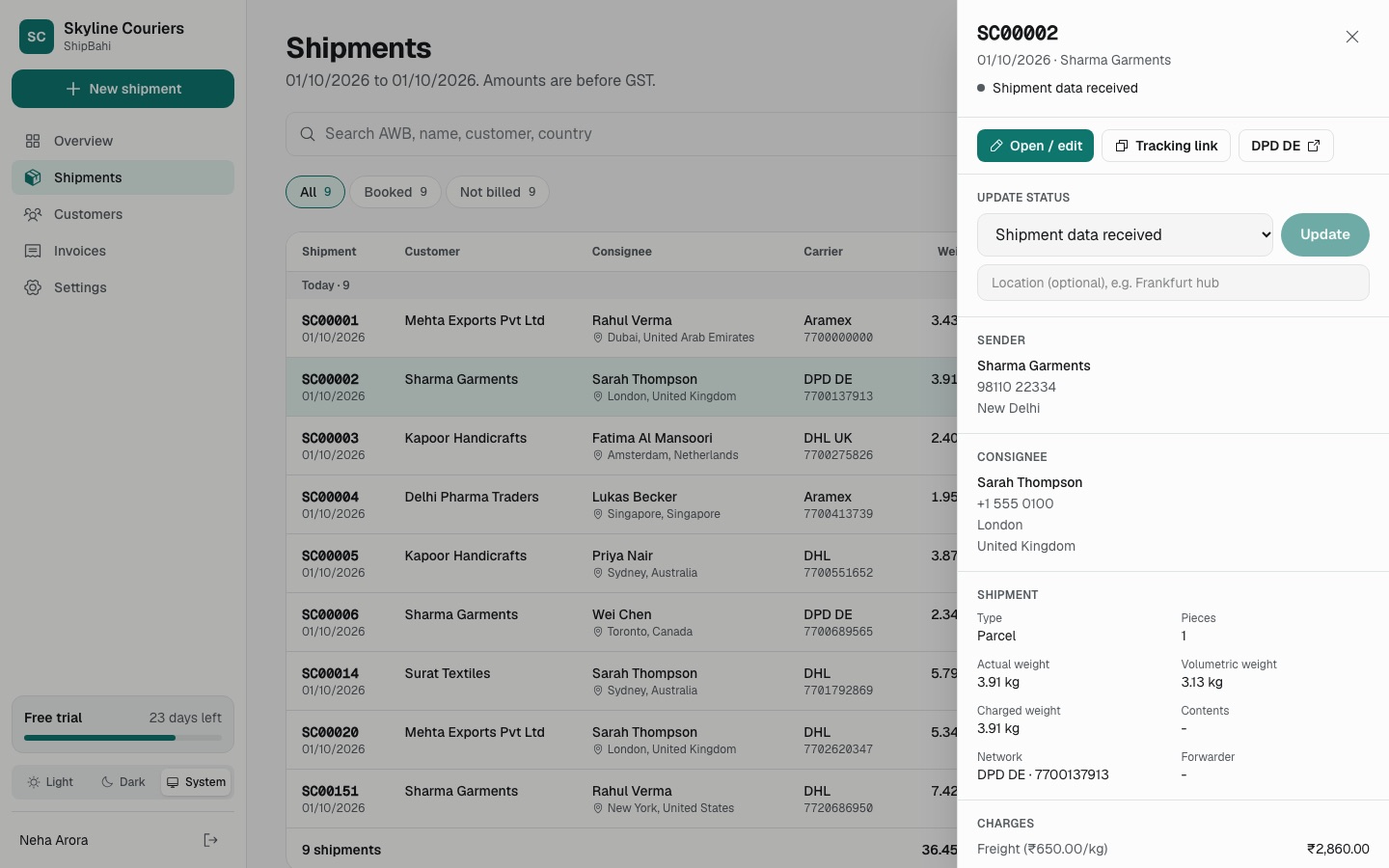
Task: Select the System theme option
Action: point(196,782)
